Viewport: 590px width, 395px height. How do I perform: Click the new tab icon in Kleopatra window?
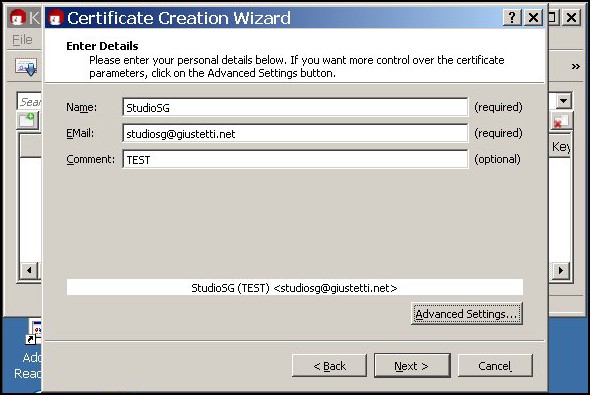pos(27,121)
